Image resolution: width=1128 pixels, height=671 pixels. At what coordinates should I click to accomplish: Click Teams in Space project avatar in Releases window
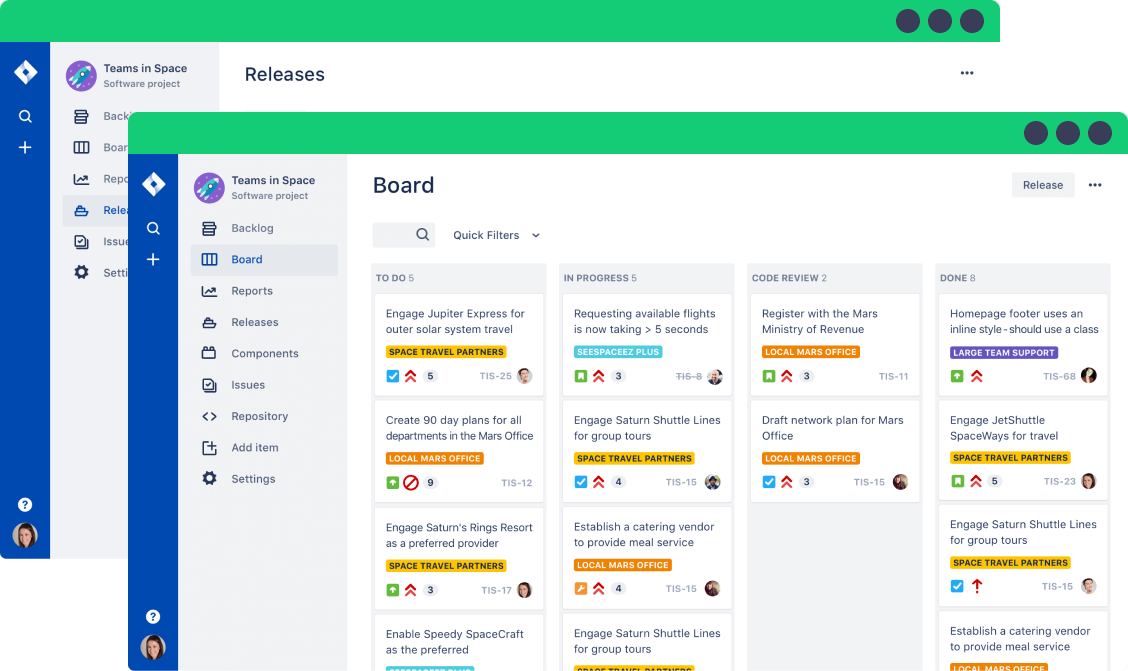(81, 76)
